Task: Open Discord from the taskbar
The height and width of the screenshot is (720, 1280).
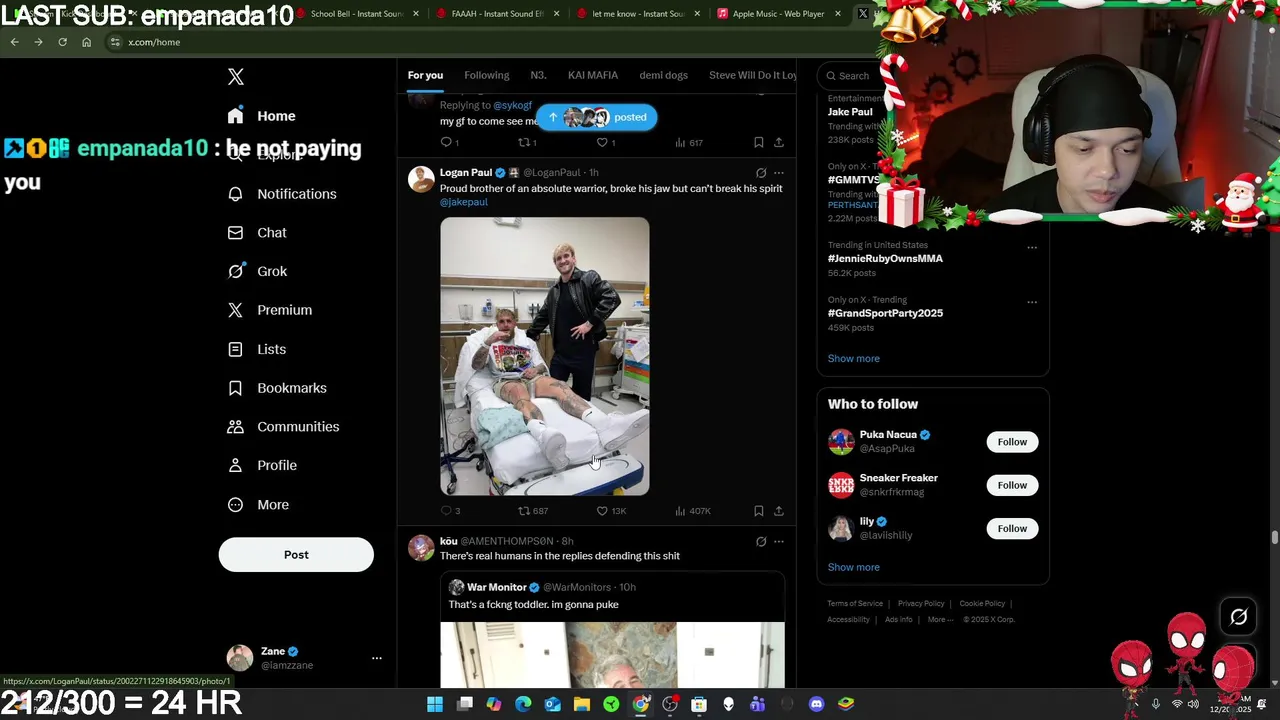Action: (x=816, y=704)
